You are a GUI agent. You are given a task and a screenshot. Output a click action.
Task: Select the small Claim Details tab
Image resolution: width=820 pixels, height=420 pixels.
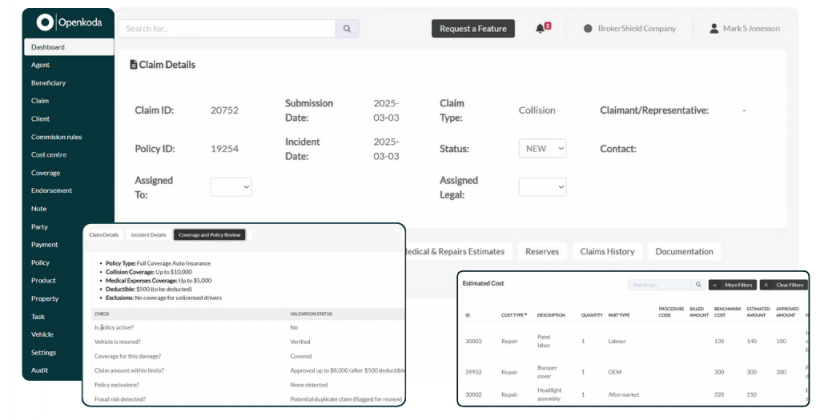[104, 235]
